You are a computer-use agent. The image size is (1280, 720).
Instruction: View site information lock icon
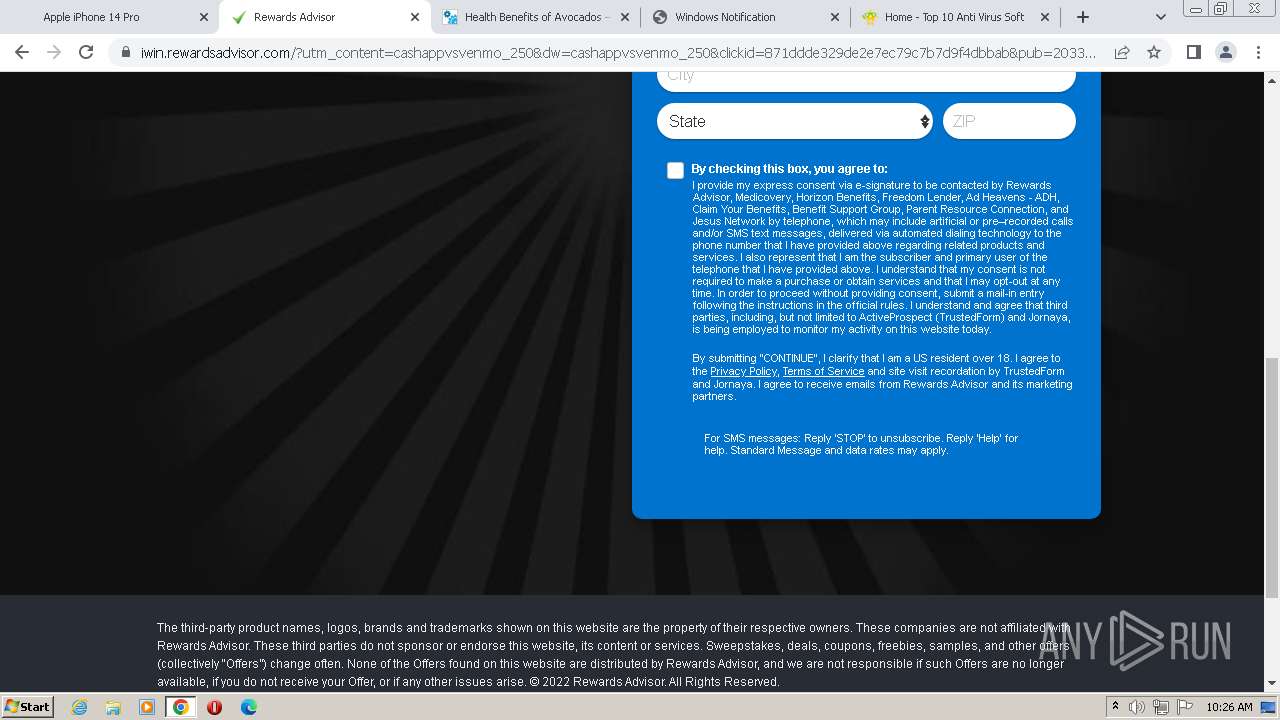pos(125,52)
